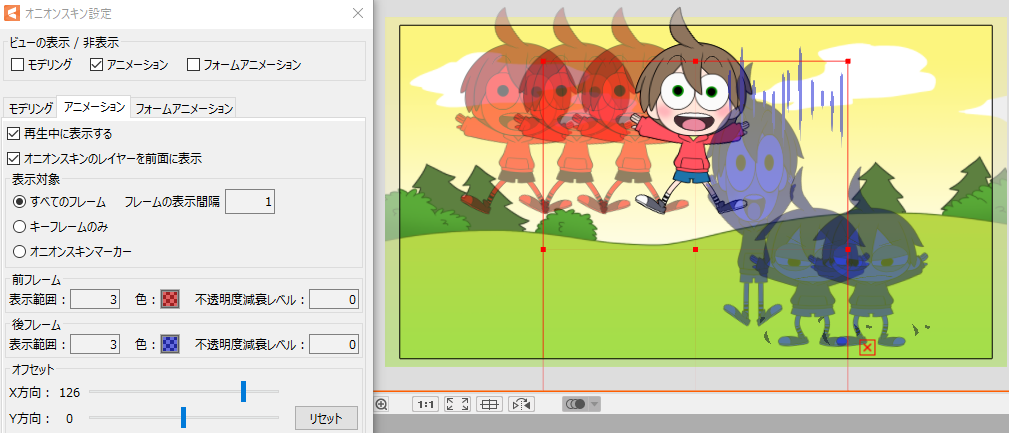Viewport: 1009px width, 433px height.
Task: Click the orange X marker on canvas
Action: (x=867, y=347)
